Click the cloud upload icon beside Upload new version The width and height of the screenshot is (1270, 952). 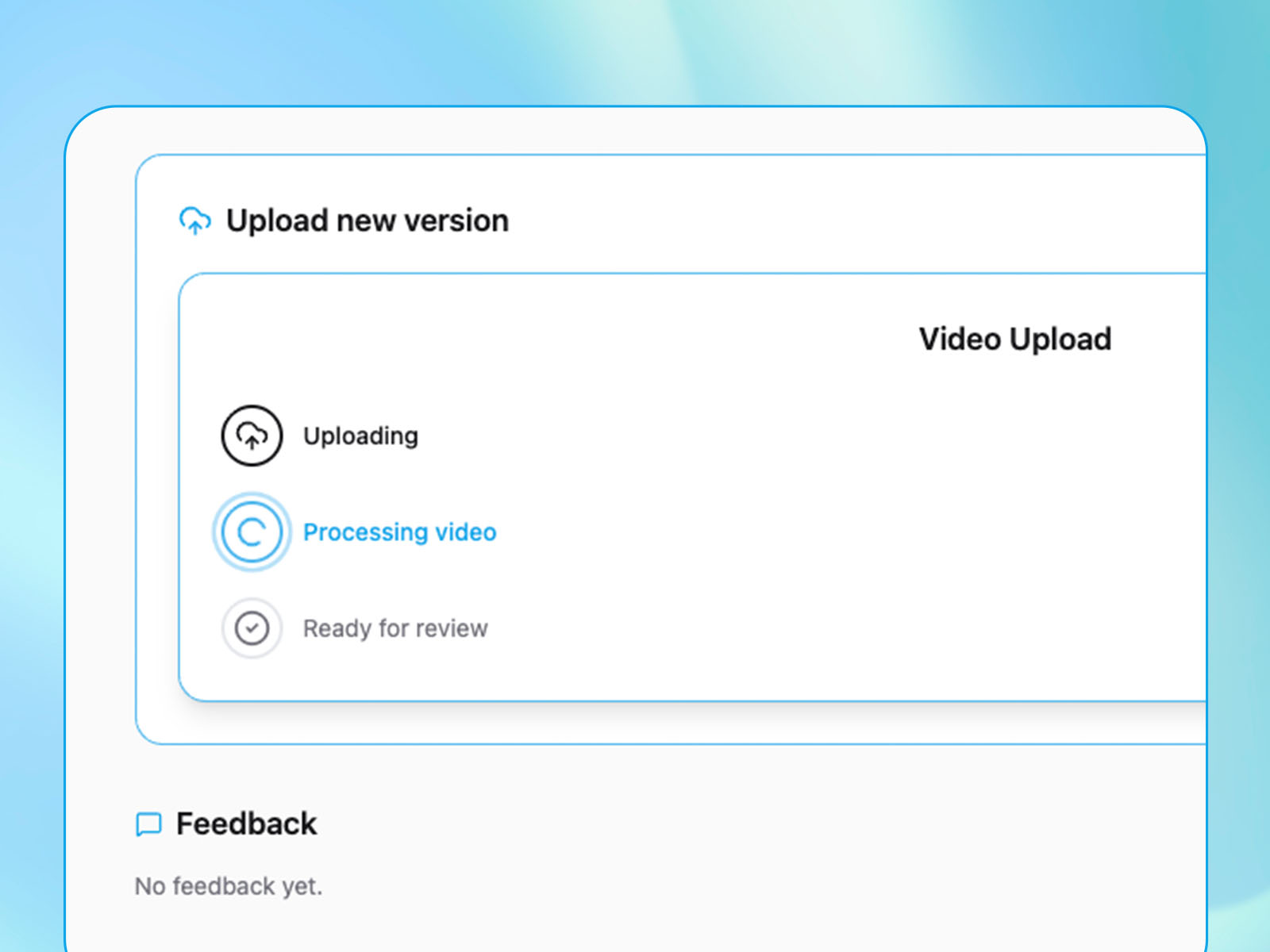(x=195, y=221)
